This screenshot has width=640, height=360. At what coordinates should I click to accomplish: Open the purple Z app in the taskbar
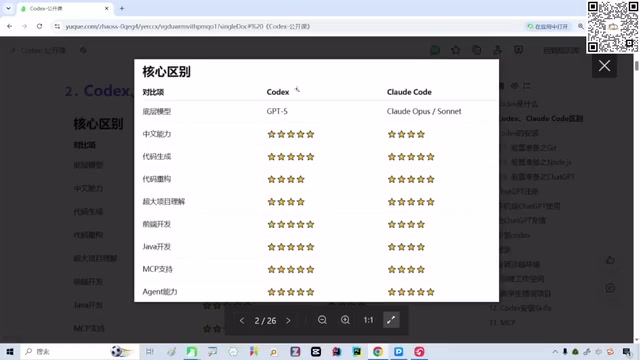[x=295, y=352]
